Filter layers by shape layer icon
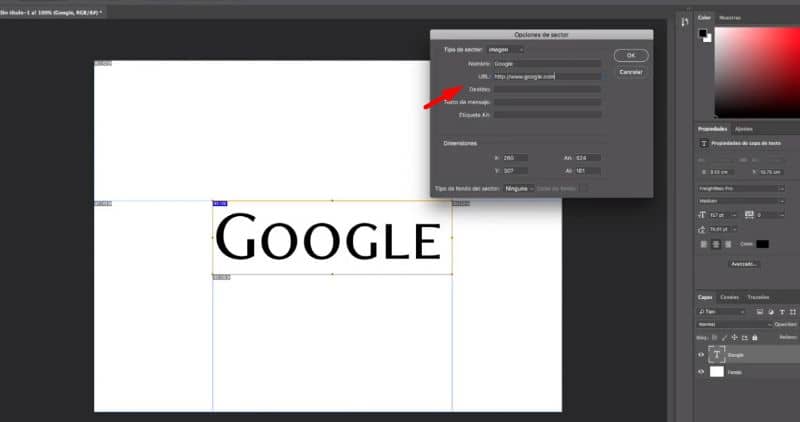The image size is (800, 422). 792,312
